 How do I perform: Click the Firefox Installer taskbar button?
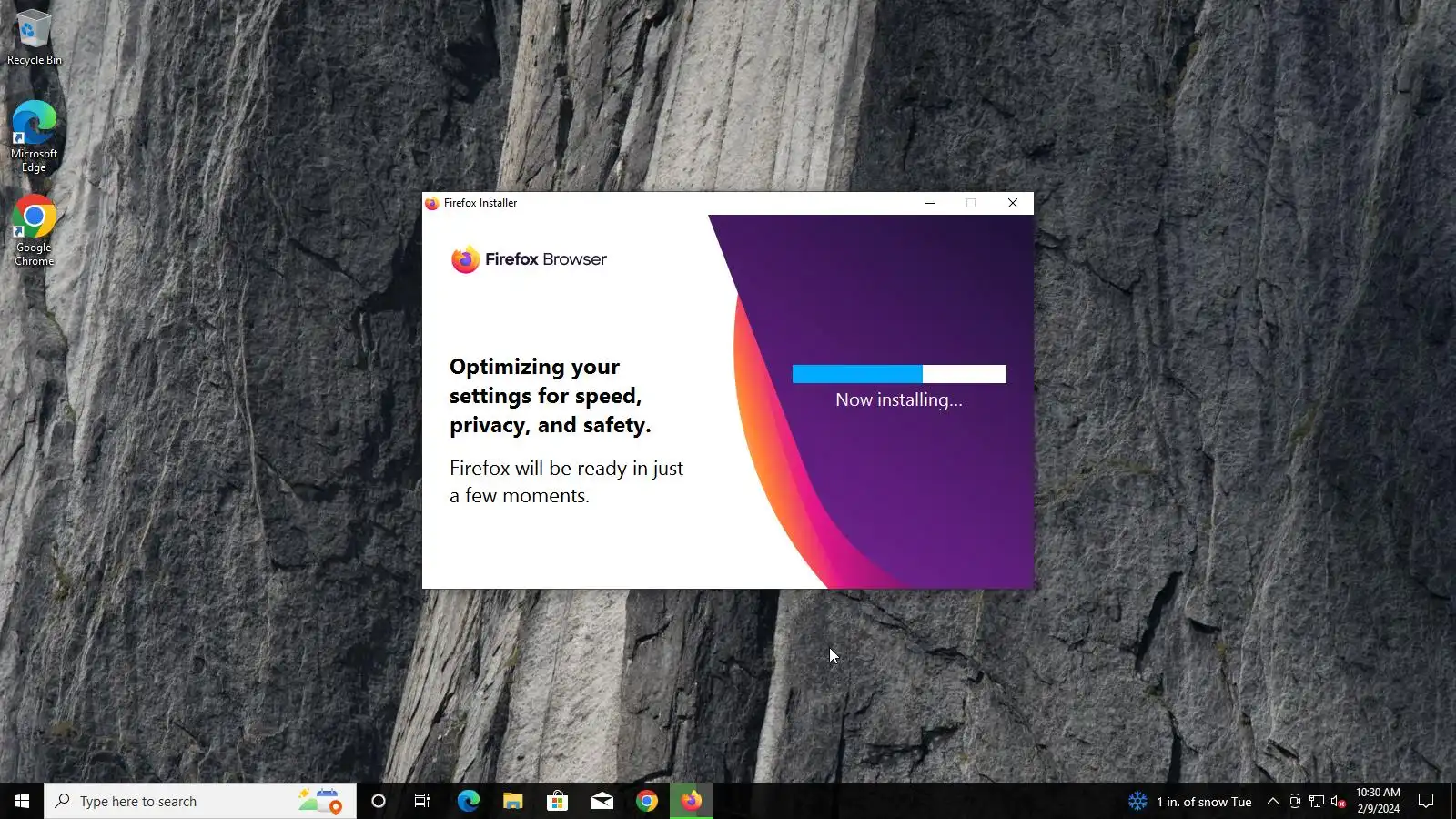[692, 801]
